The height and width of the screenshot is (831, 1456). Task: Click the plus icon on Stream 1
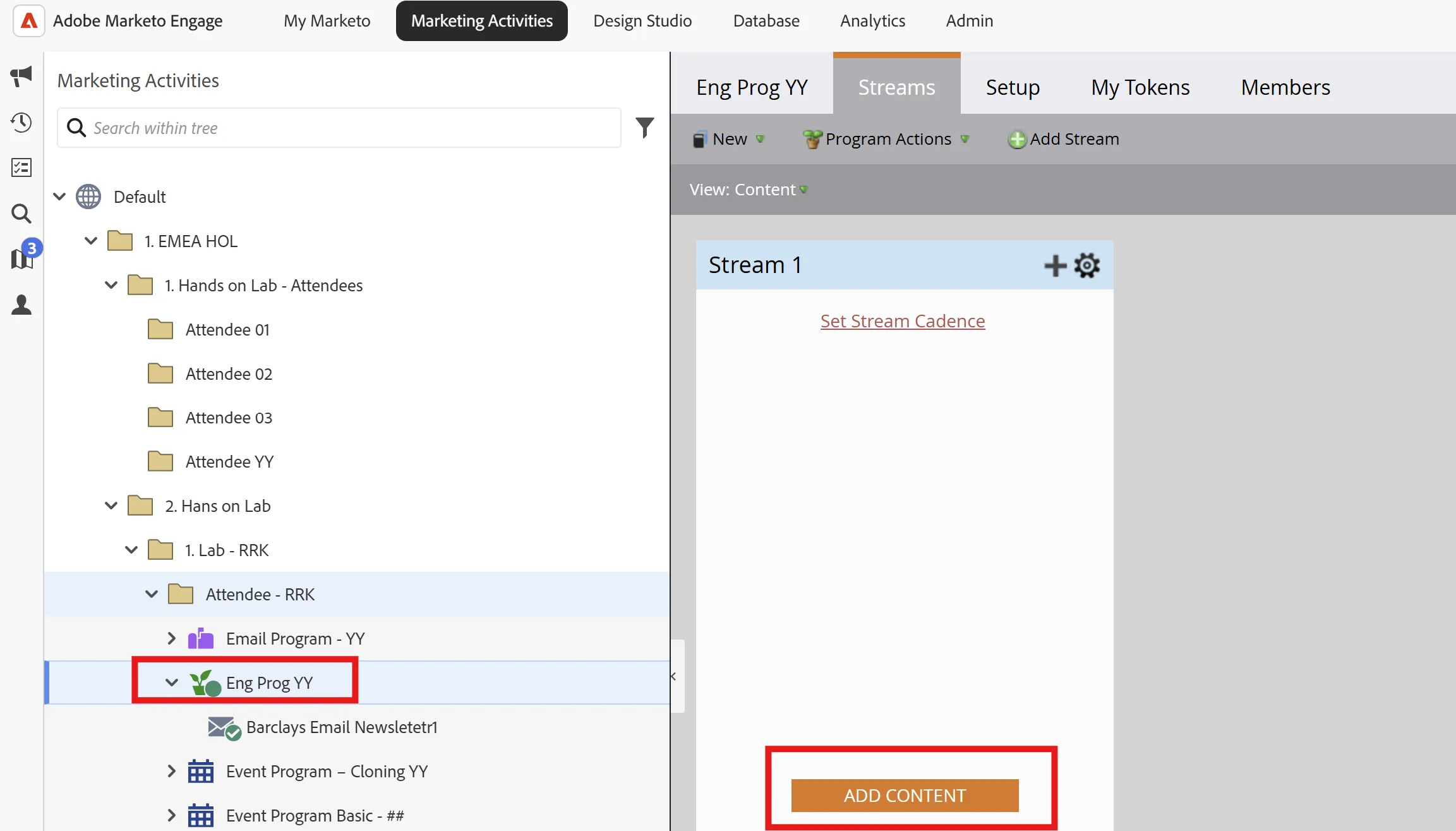1055,265
